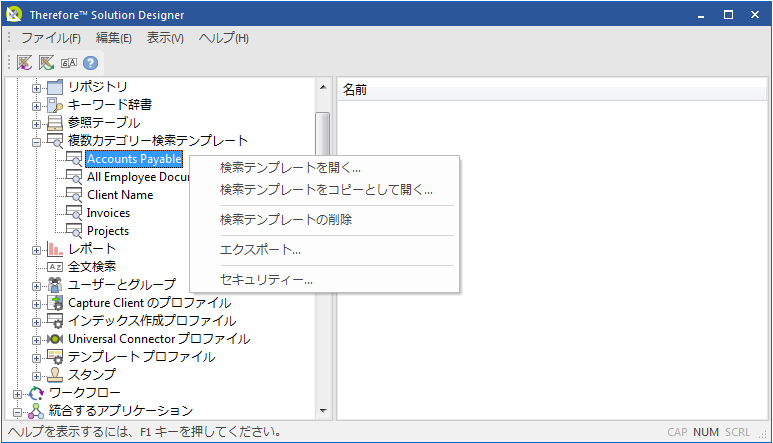Collapse the 複数カテゴリー検索テンプレート node
Image resolution: width=773 pixels, height=443 pixels.
click(37, 141)
